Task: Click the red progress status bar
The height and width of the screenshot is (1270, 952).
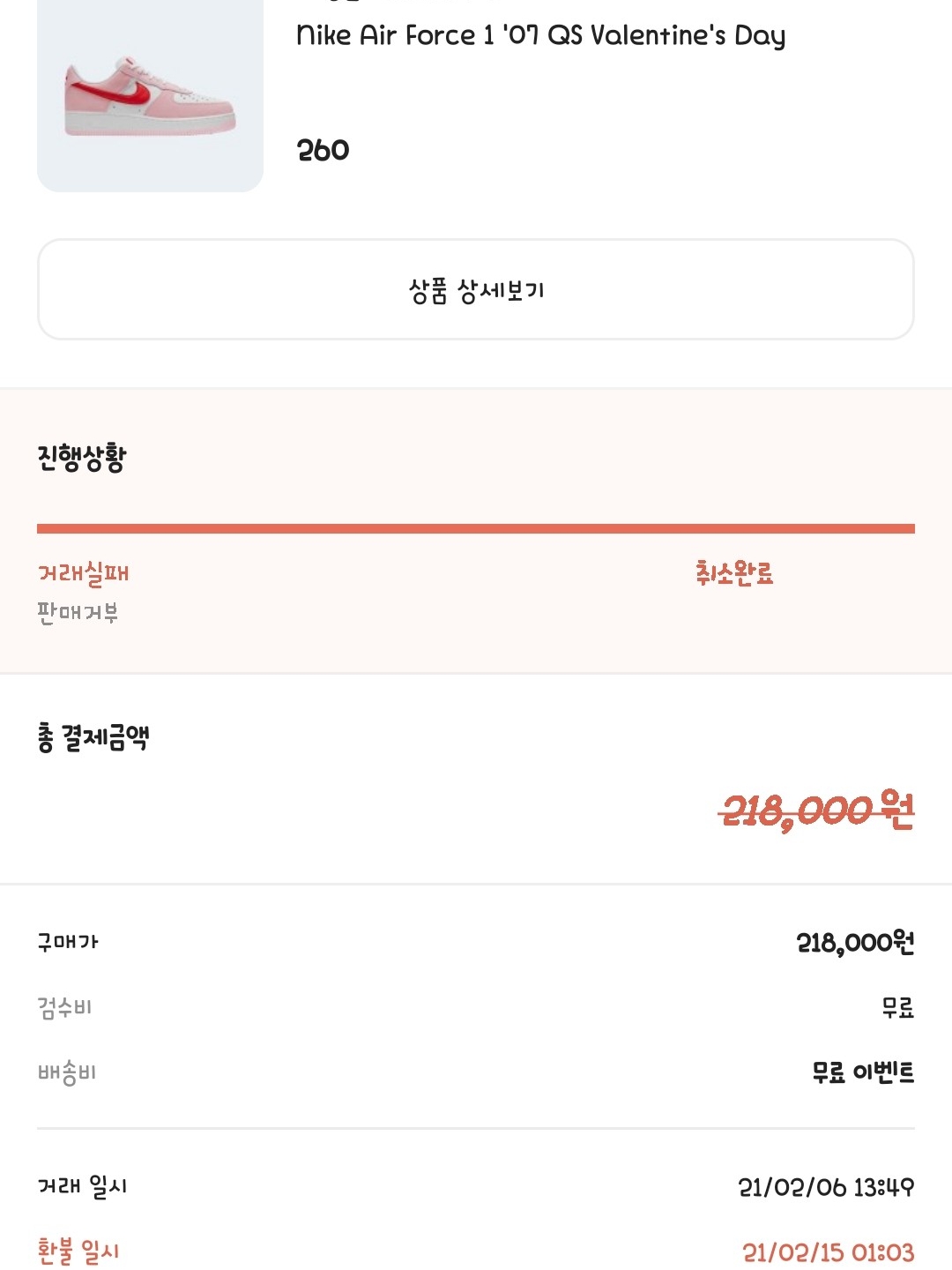Action: pos(476,528)
